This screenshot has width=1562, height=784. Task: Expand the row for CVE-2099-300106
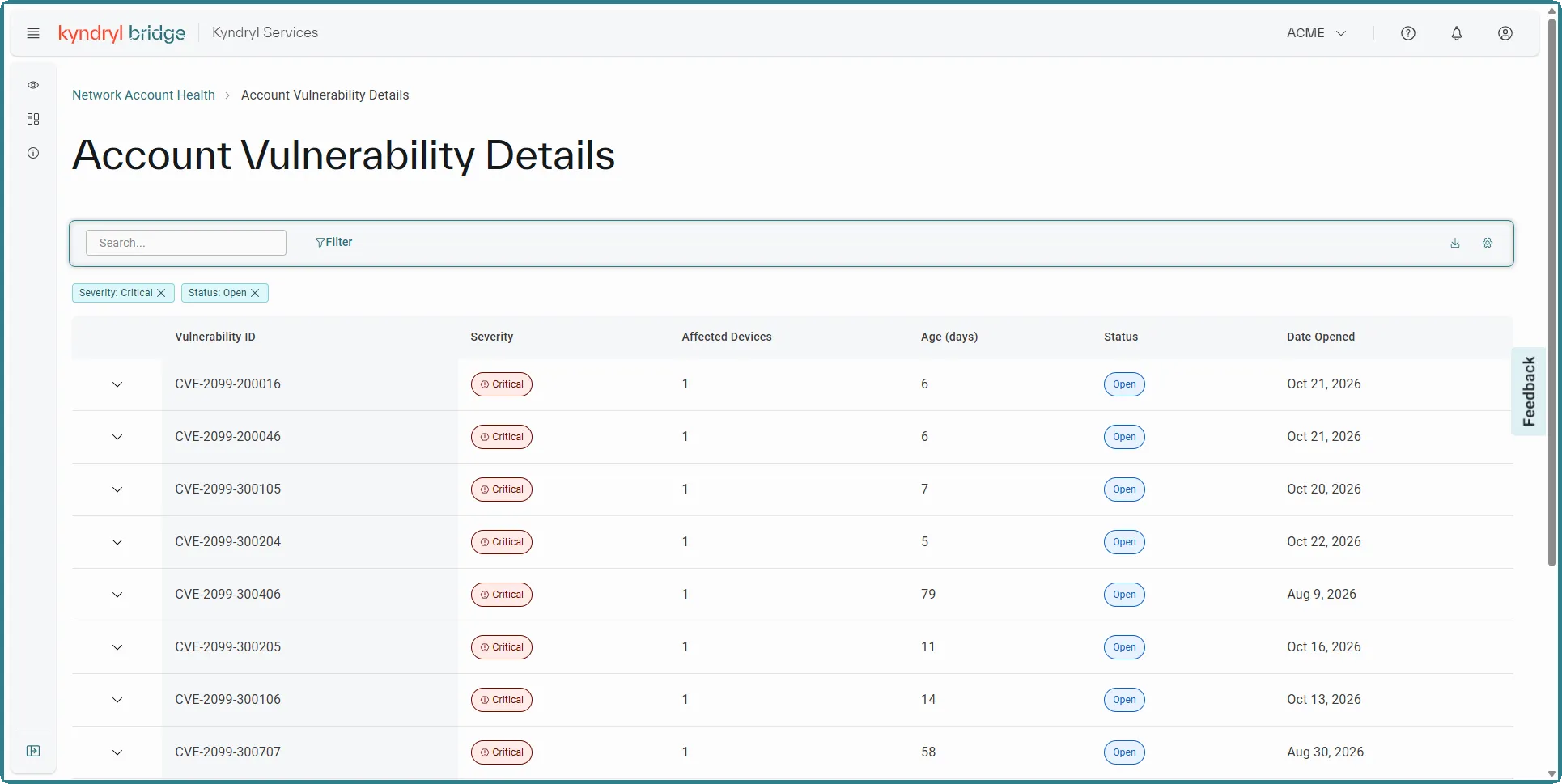click(x=117, y=700)
